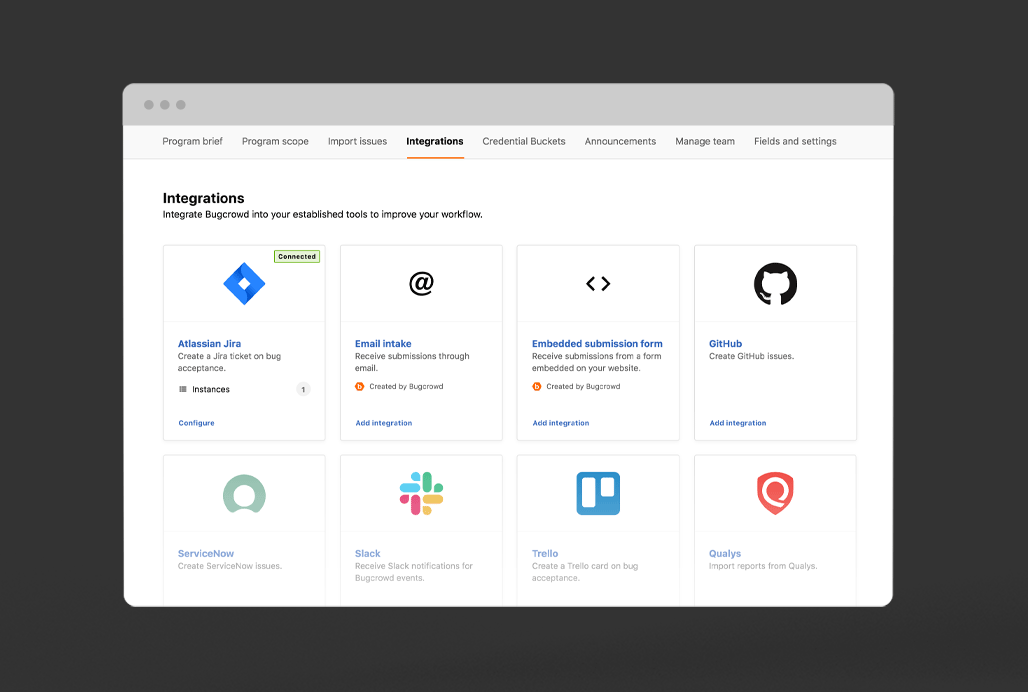1028x692 pixels.
Task: Click the Slack logo icon
Action: [x=421, y=494]
